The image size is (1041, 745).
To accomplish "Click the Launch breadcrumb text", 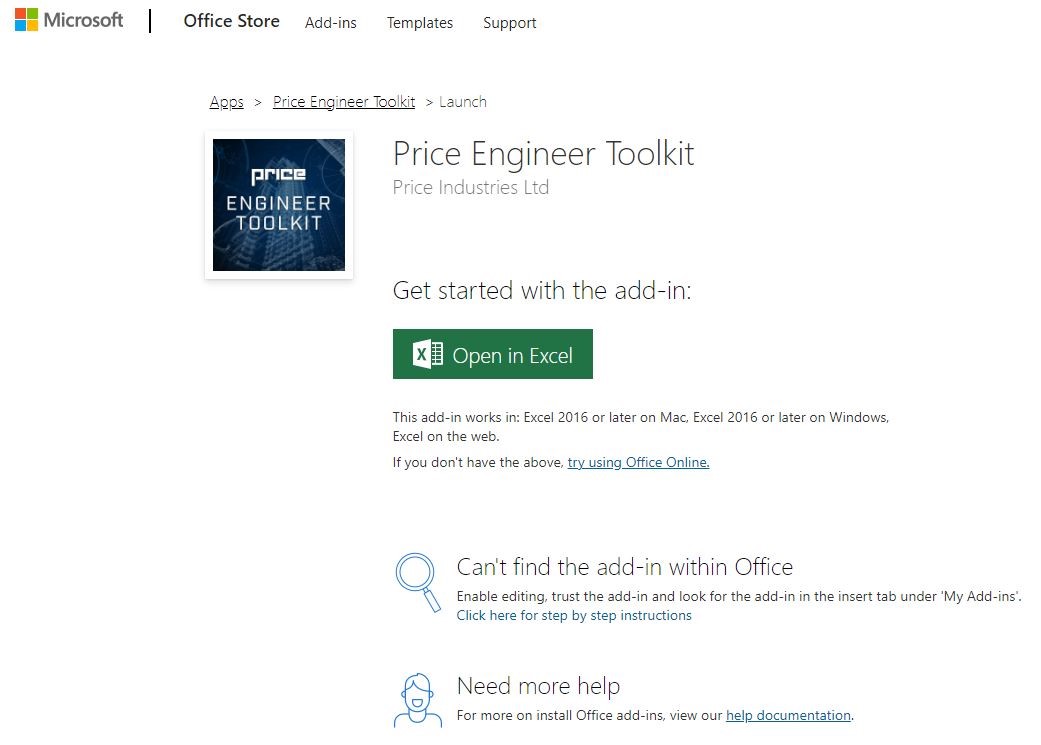I will [462, 102].
